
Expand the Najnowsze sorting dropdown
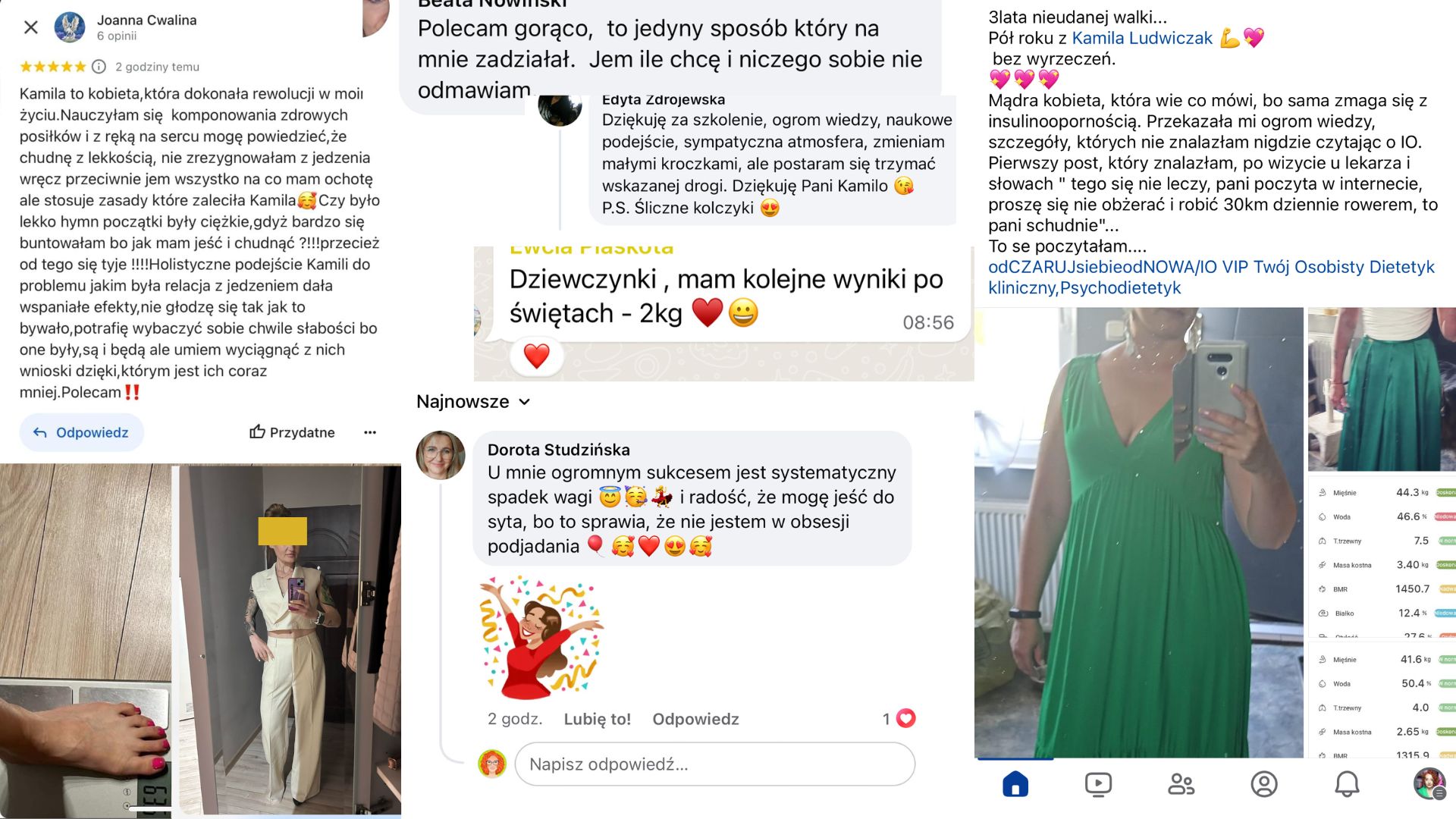473,401
